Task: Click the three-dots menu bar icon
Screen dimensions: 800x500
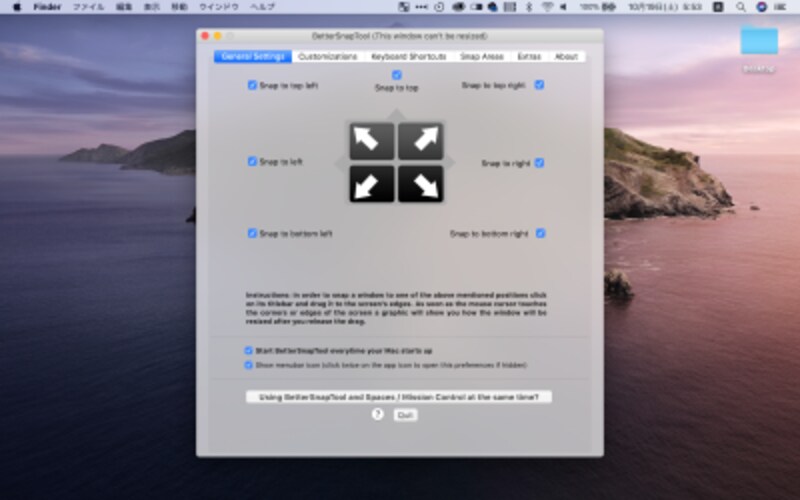Action: click(421, 7)
